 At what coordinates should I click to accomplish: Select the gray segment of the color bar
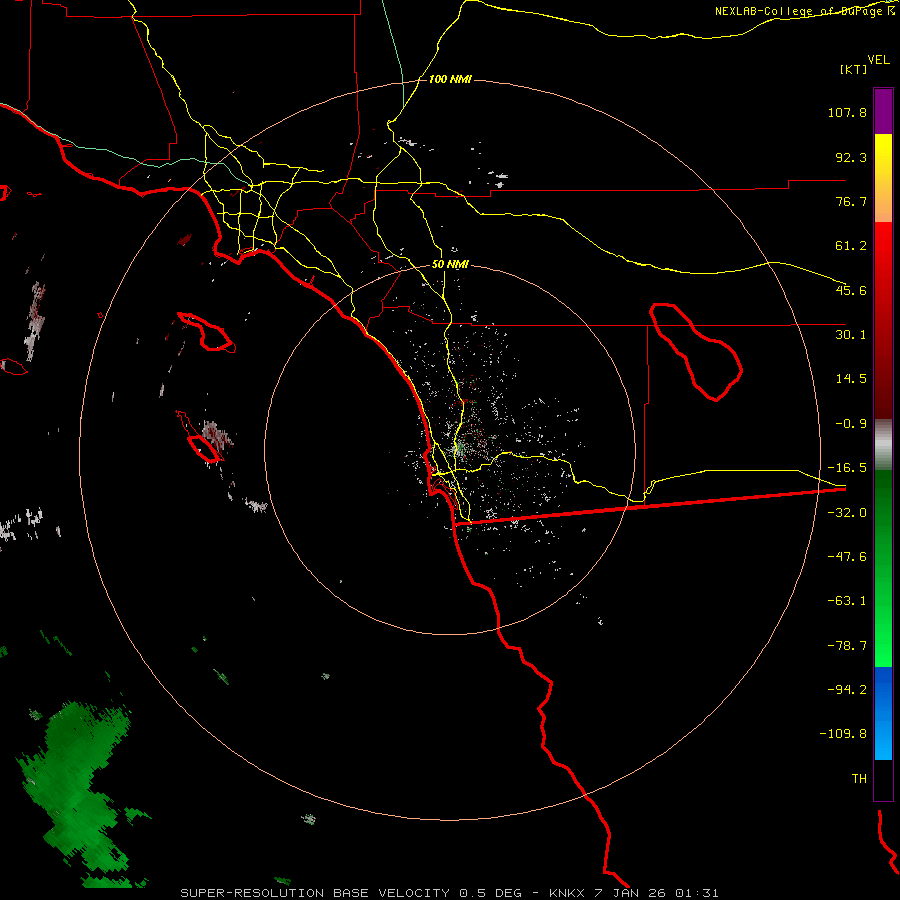tap(883, 445)
